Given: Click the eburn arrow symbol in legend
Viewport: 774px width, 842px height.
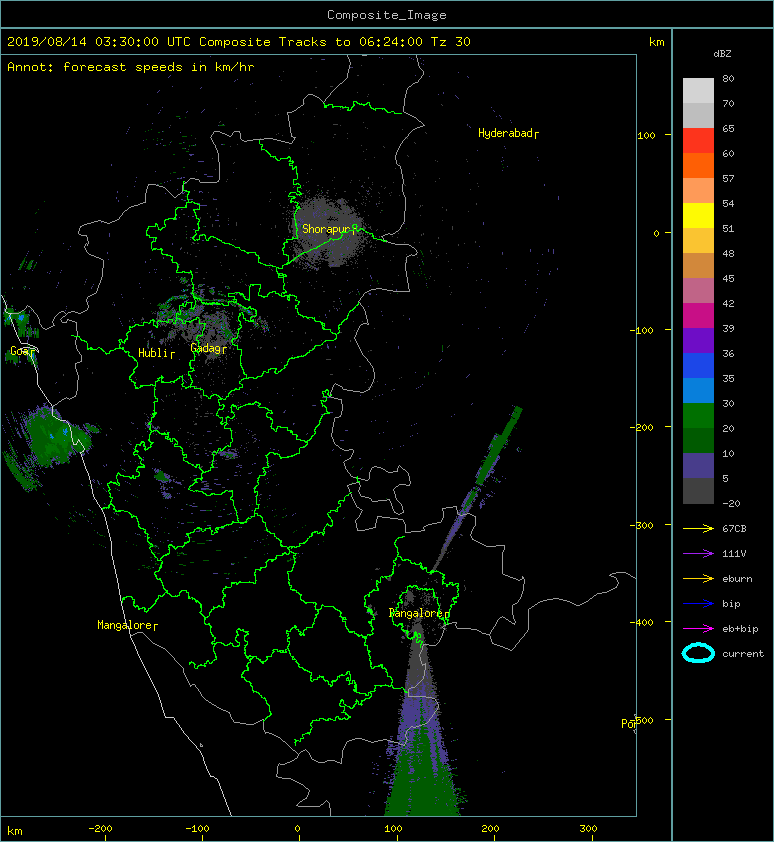Looking at the screenshot, I should coord(698,578).
